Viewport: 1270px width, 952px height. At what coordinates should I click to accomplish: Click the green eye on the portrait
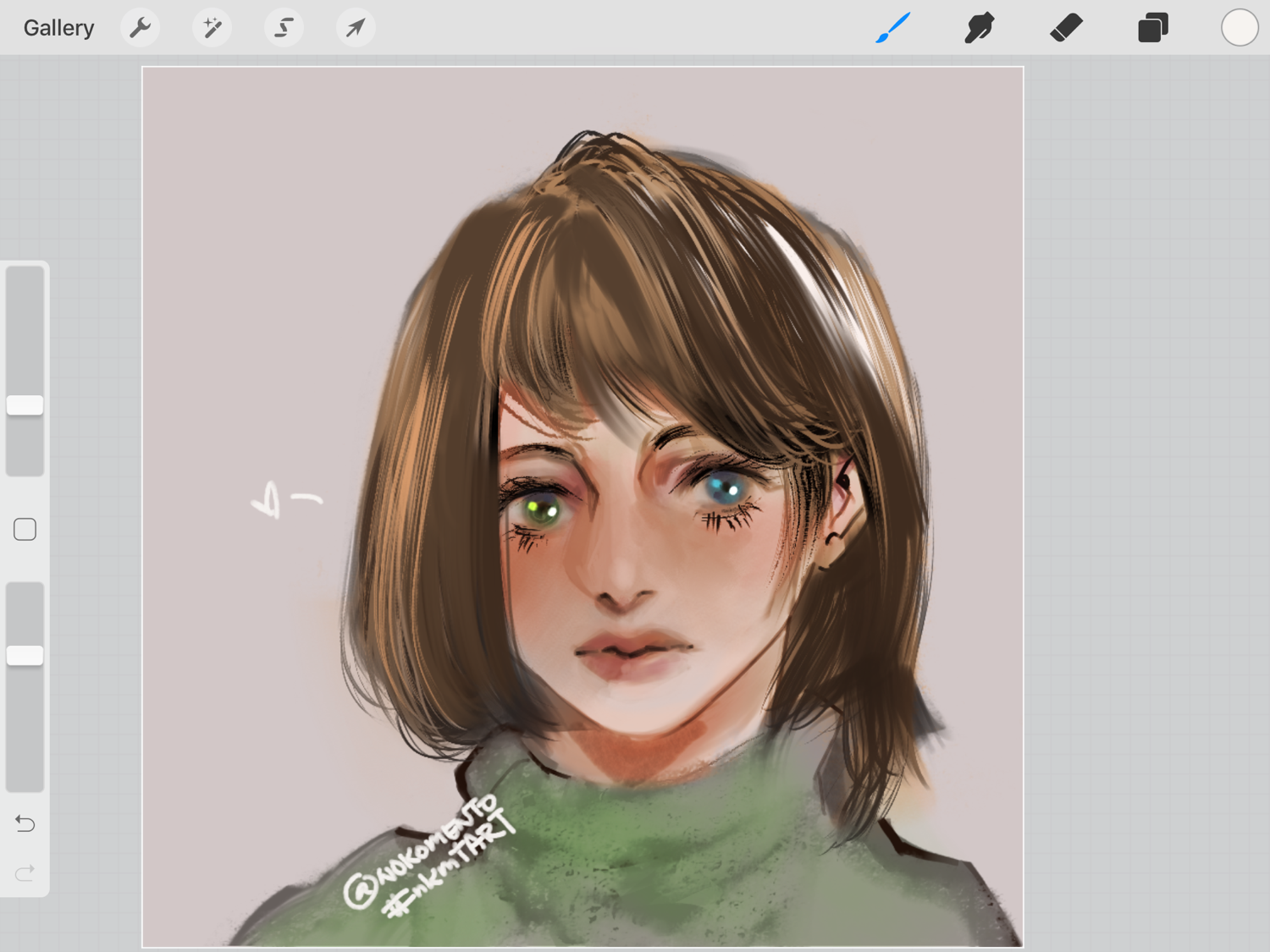point(539,509)
